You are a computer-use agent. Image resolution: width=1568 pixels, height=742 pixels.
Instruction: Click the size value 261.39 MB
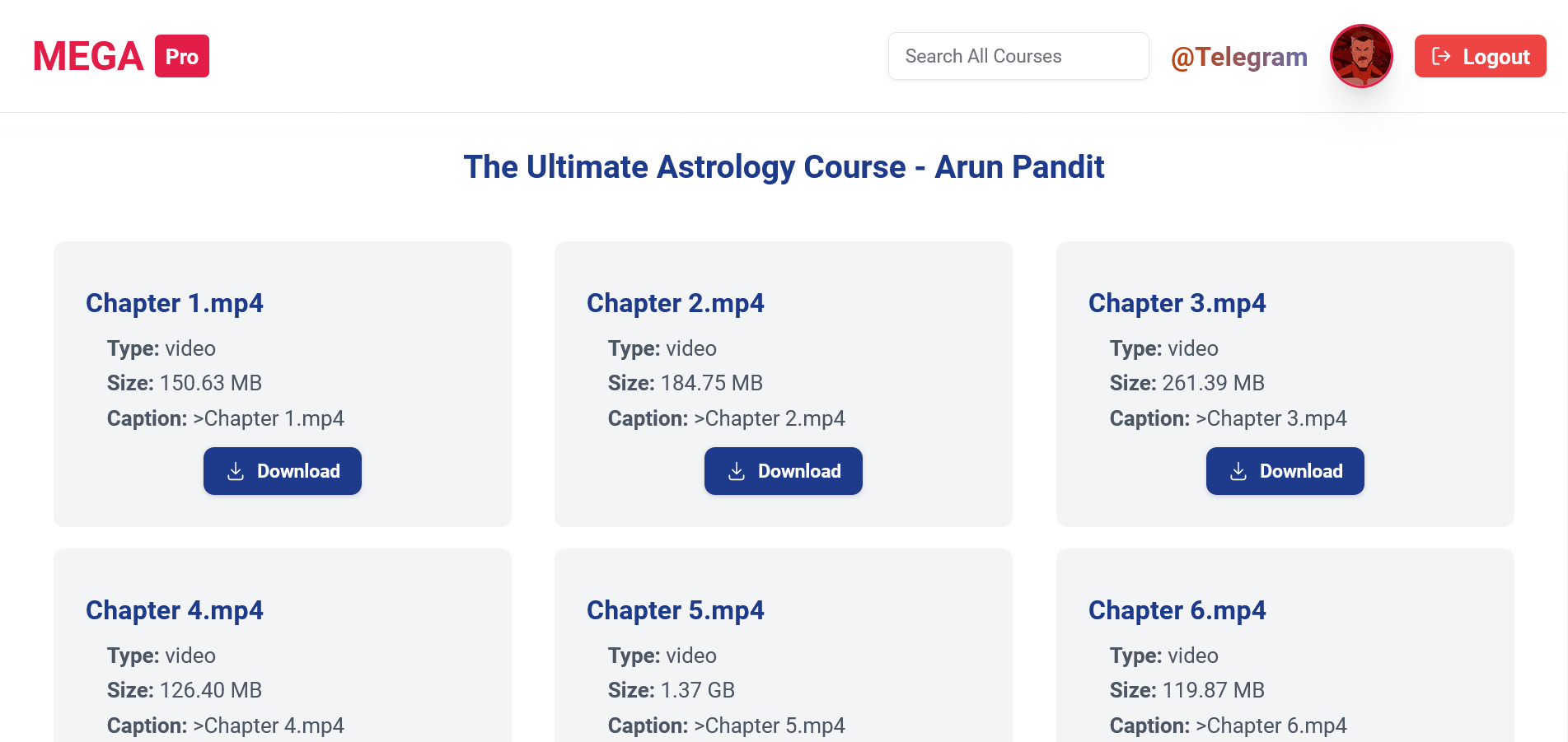(x=1214, y=383)
